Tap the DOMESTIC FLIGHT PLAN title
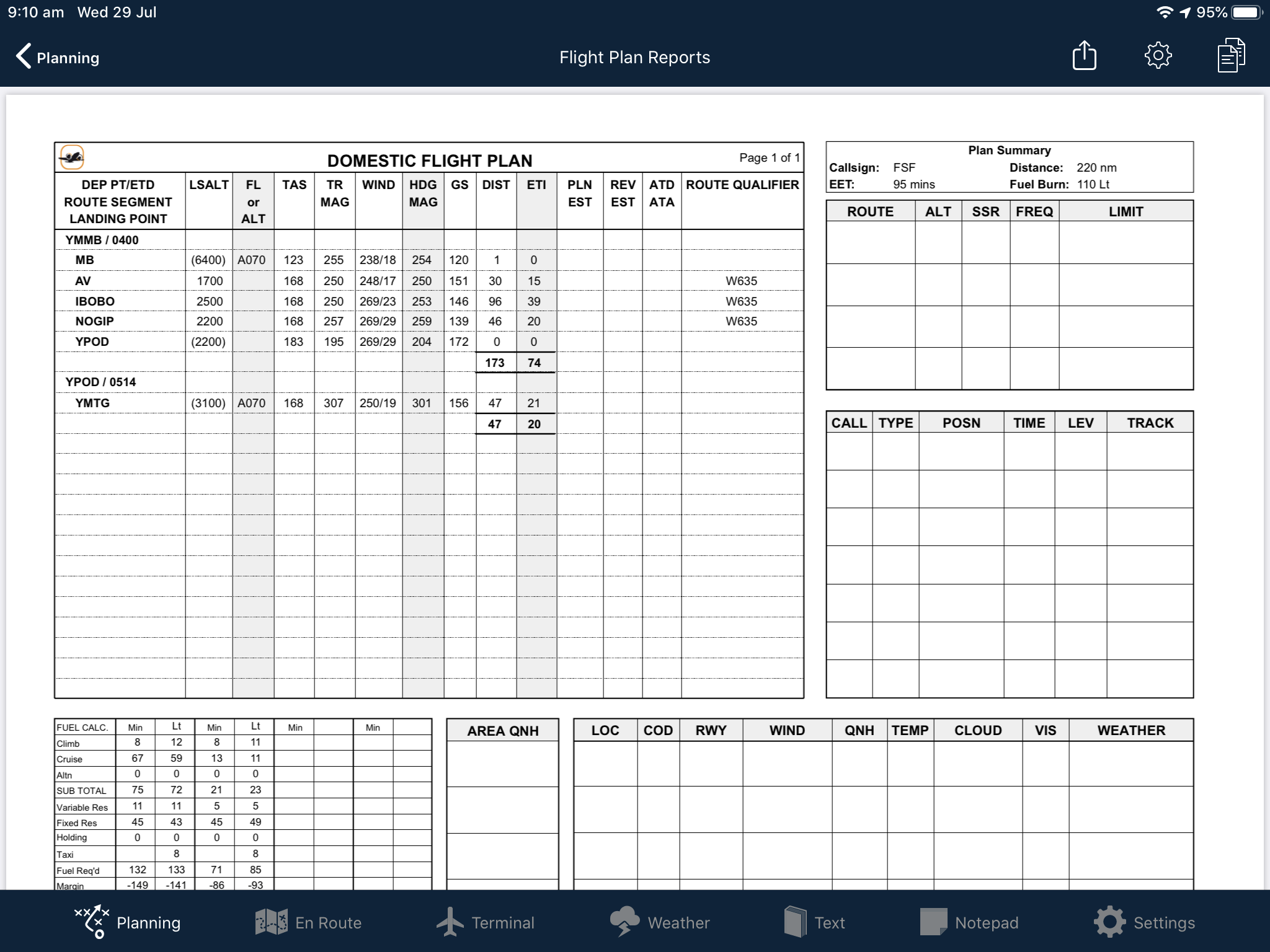The image size is (1270, 952). pyautogui.click(x=430, y=161)
